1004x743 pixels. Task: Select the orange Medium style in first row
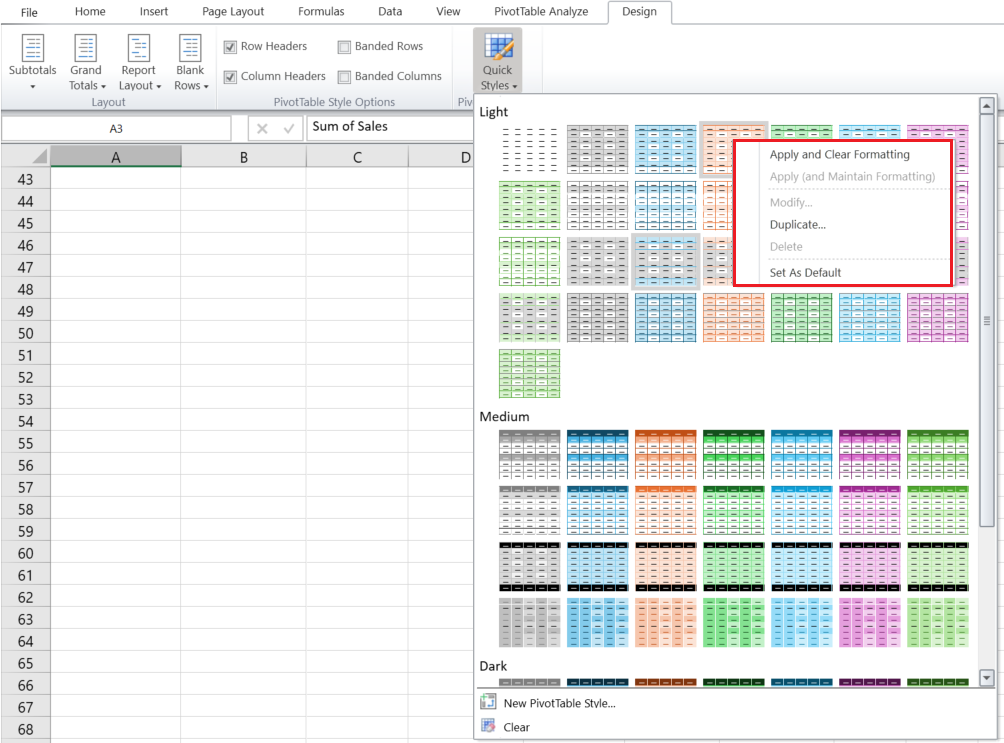665,455
